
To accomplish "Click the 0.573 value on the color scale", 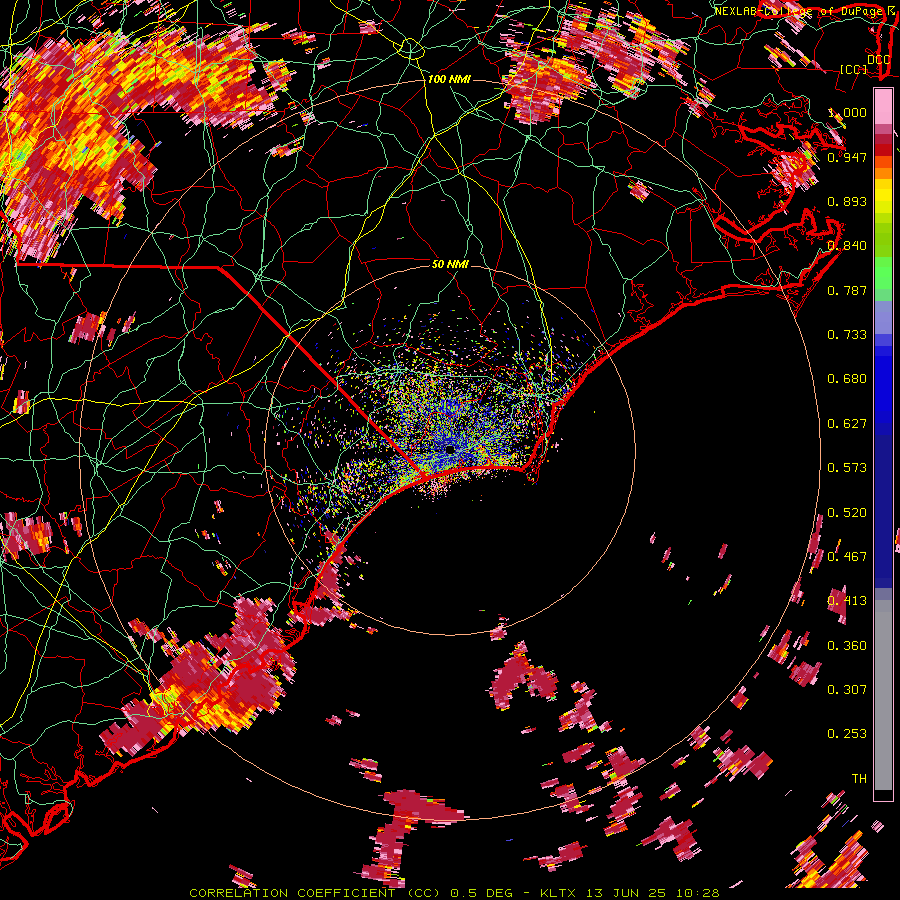I will 847,468.
